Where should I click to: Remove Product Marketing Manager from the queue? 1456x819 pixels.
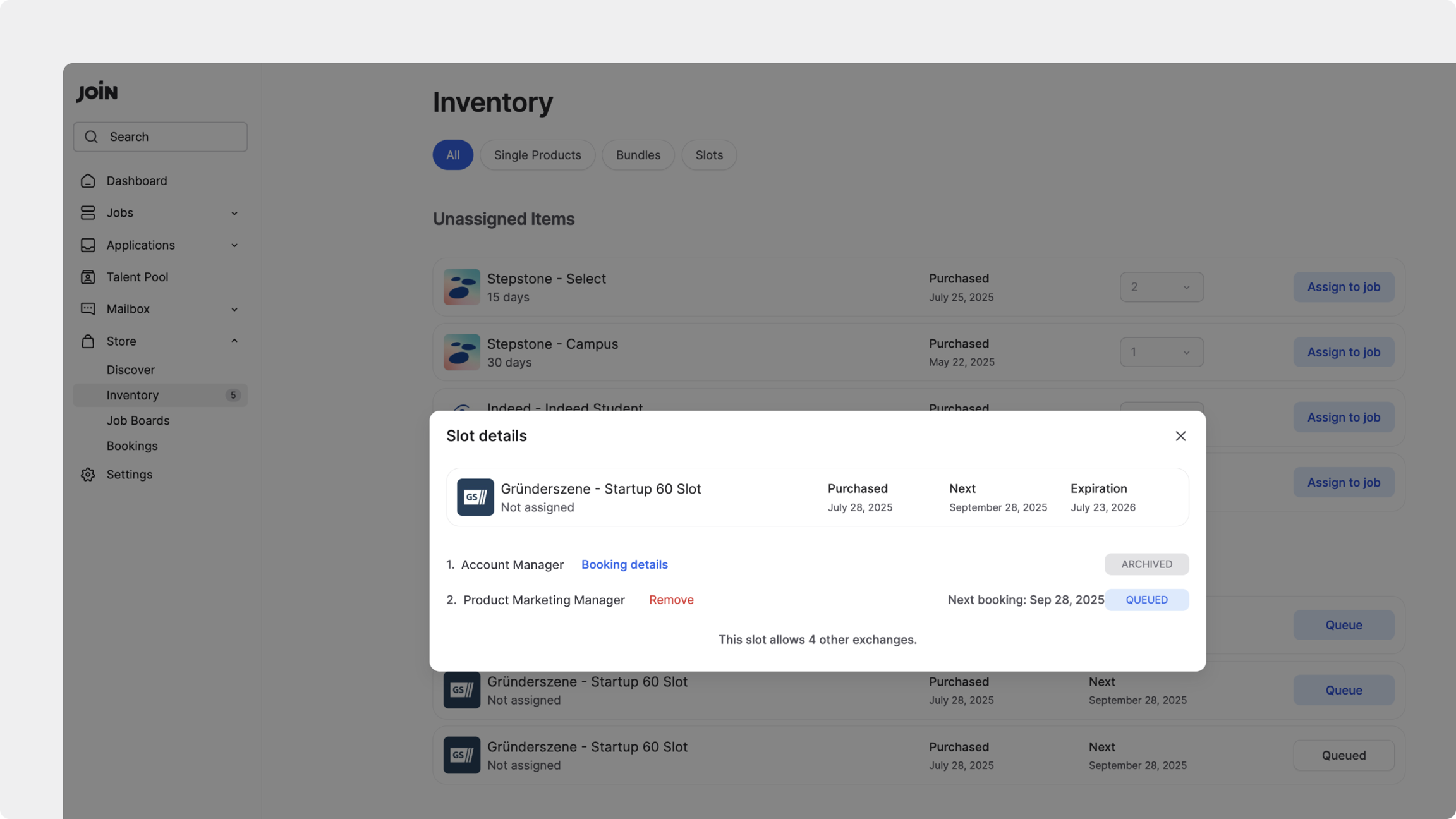click(x=670, y=600)
